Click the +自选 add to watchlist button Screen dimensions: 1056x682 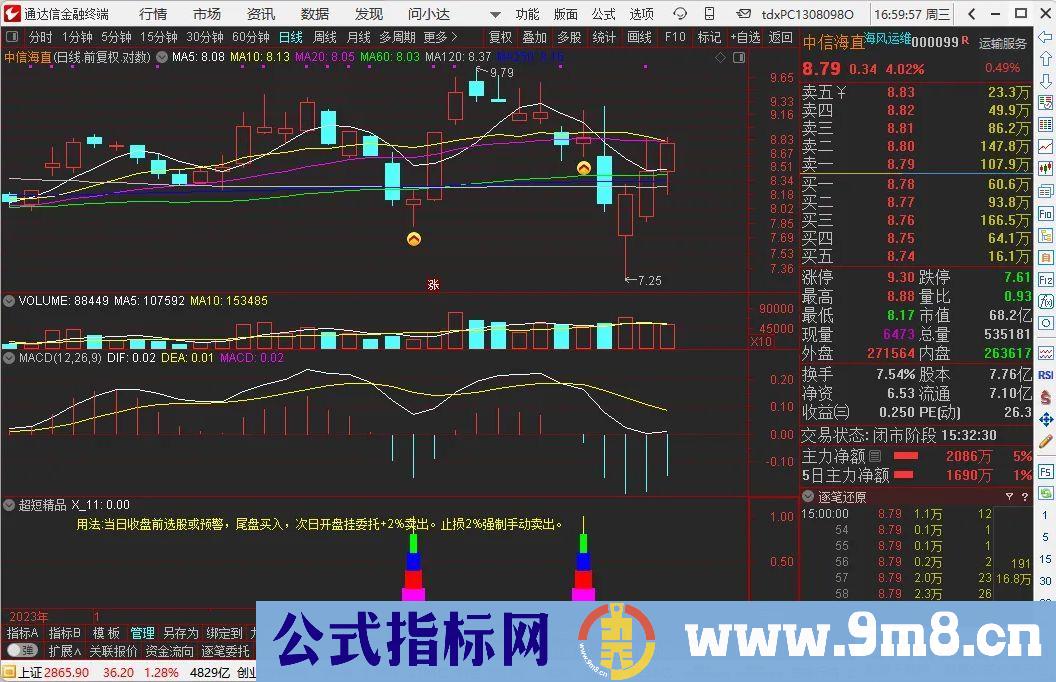pyautogui.click(x=746, y=37)
